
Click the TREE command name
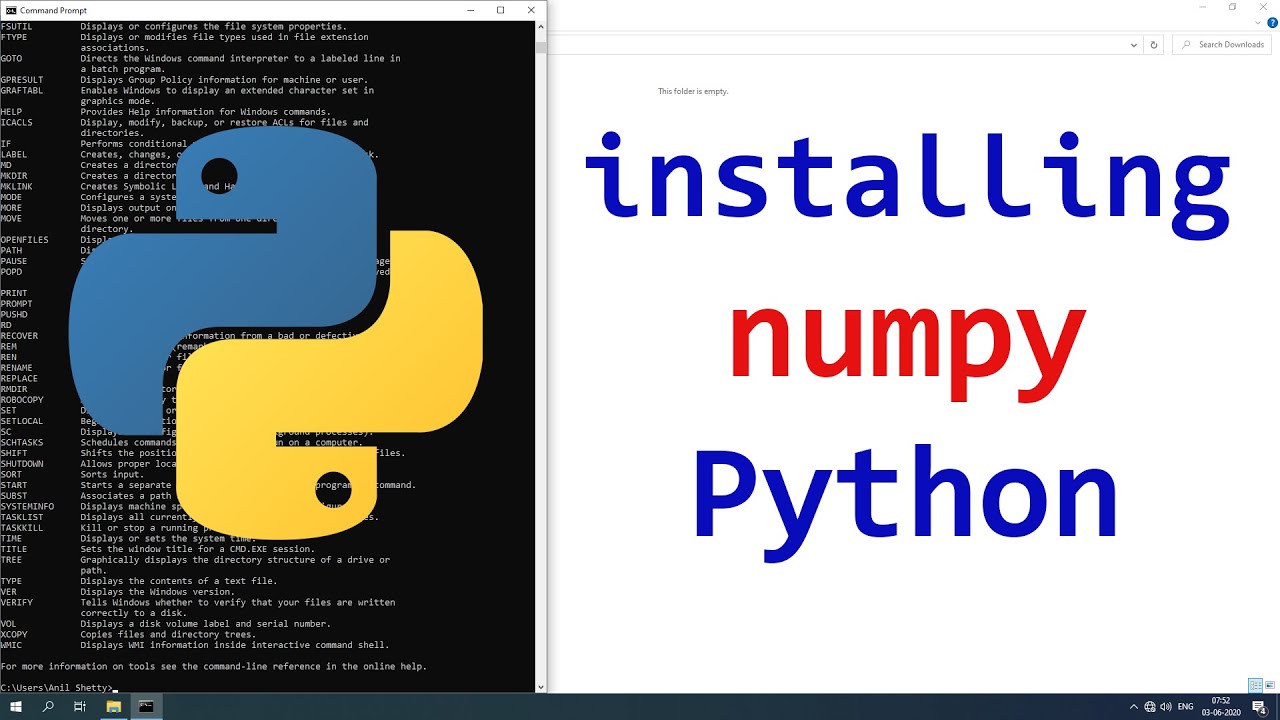coord(12,560)
